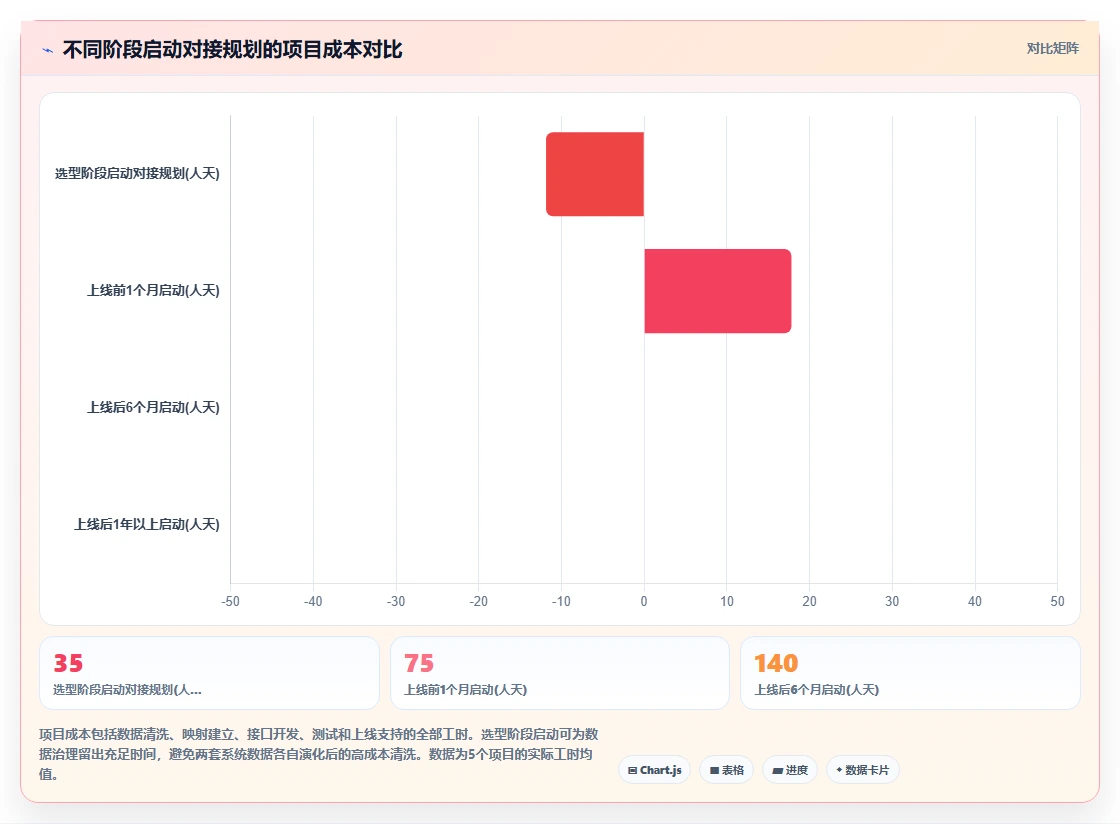Select the 数据卡片 tag chip
The image size is (1120, 824).
pyautogui.click(x=863, y=770)
